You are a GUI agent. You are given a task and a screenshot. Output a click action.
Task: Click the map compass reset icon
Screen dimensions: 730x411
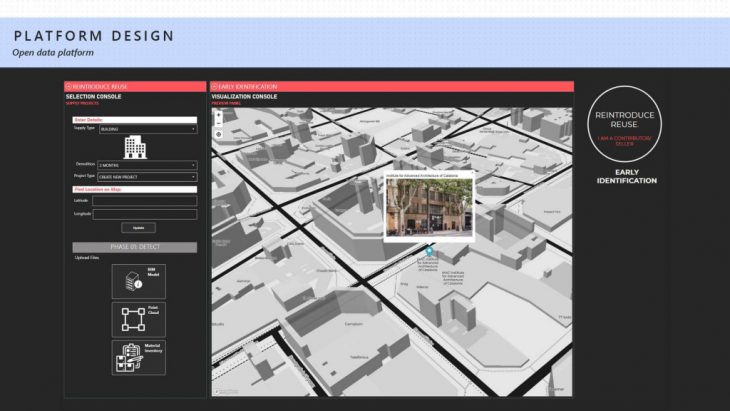pos(219,133)
